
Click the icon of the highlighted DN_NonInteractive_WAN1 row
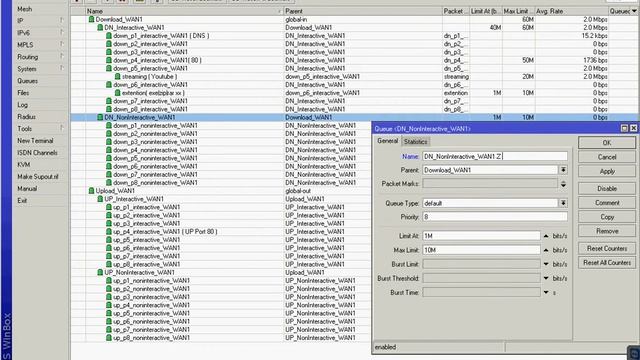100,117
